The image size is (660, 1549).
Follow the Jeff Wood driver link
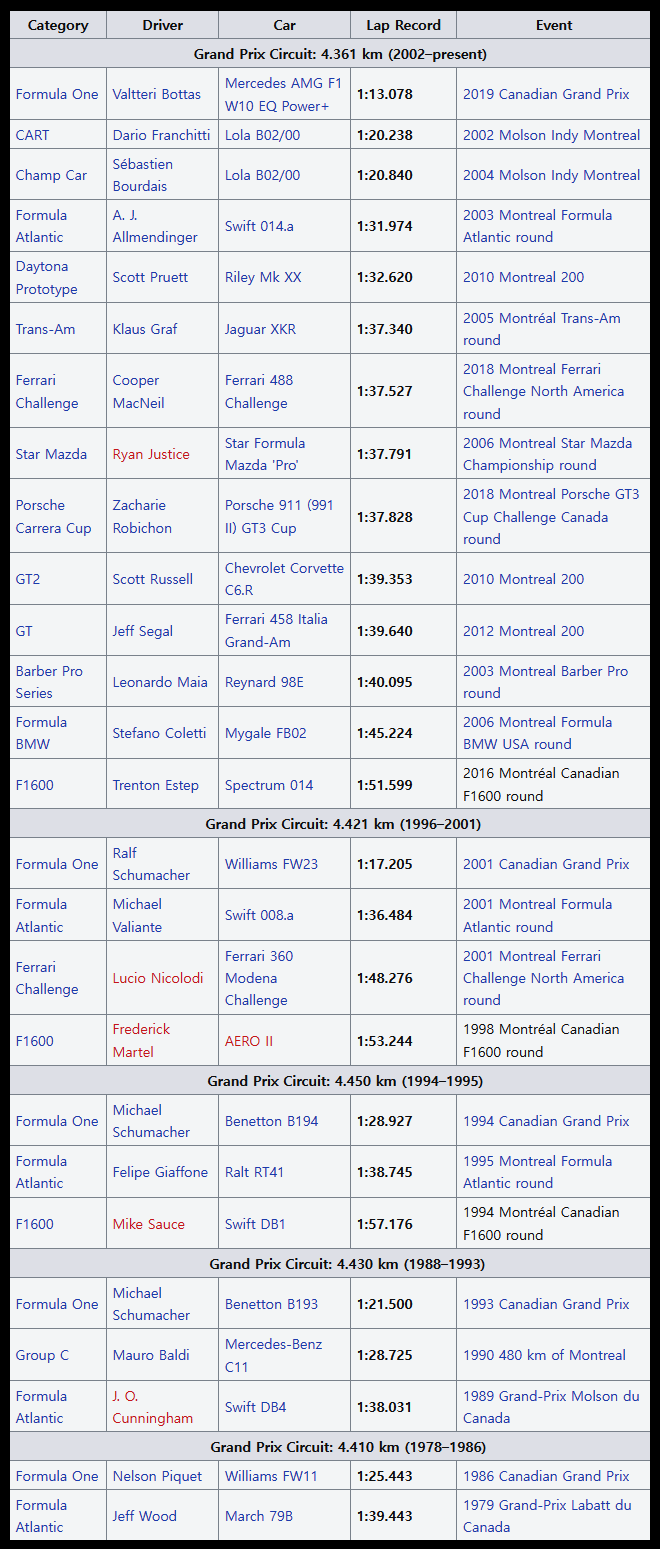tap(144, 1516)
